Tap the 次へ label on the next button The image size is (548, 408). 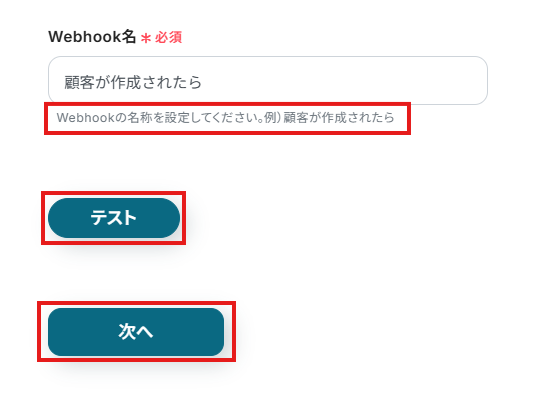coord(136,331)
